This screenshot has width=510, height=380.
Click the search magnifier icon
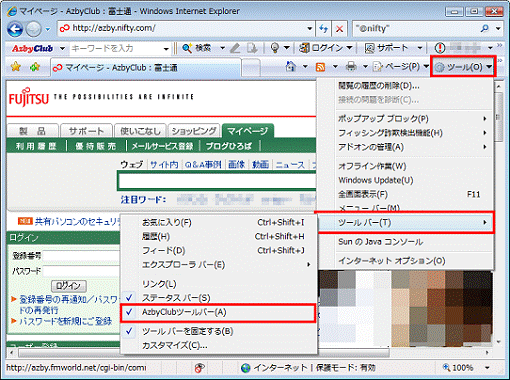click(485, 29)
